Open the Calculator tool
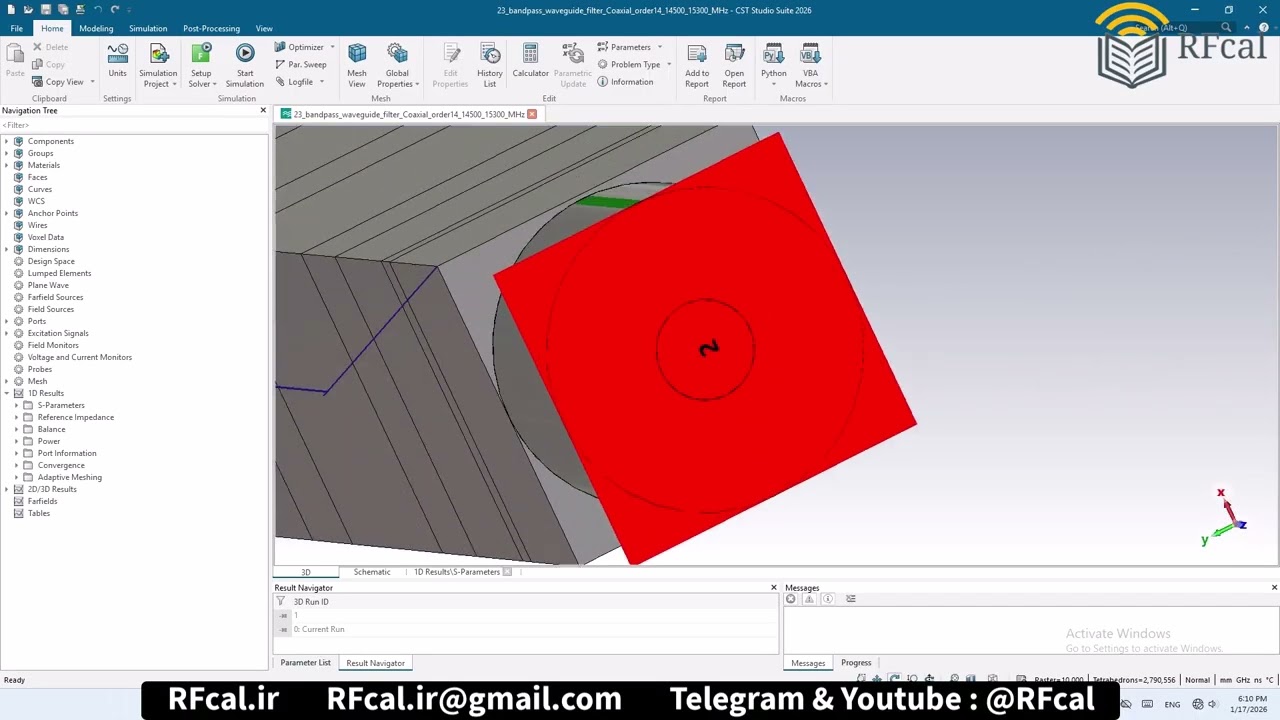The image size is (1280, 720). tap(530, 62)
